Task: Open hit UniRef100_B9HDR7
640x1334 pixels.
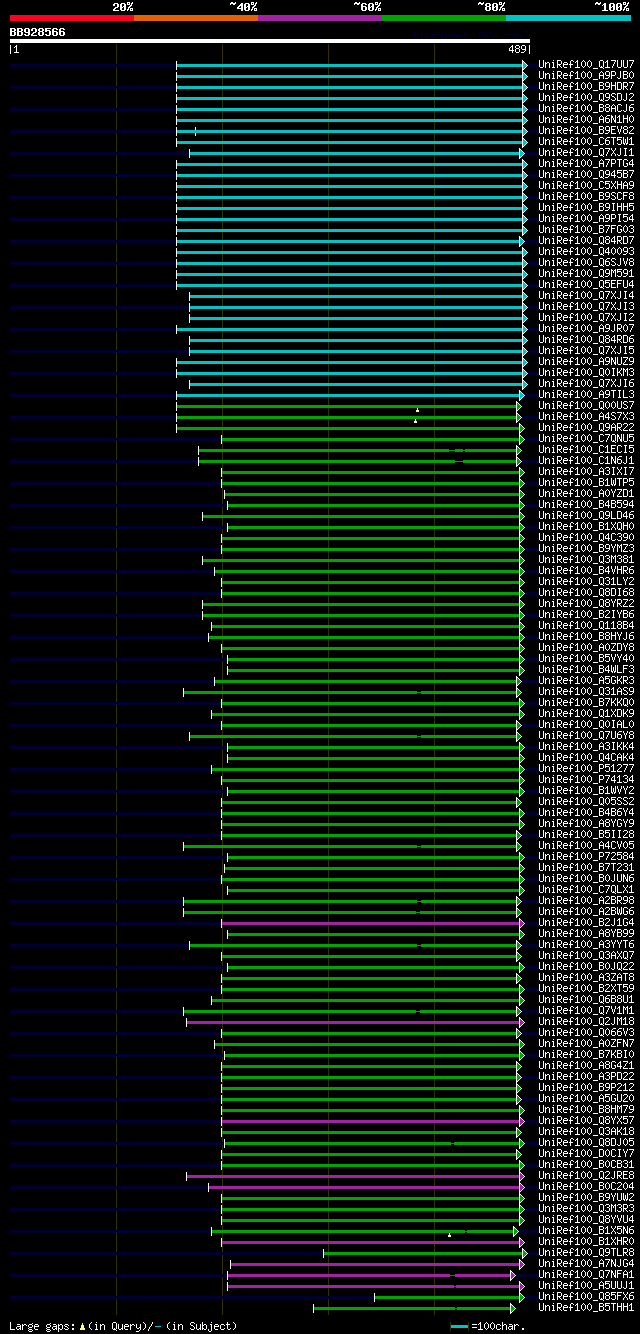Action: pos(586,86)
